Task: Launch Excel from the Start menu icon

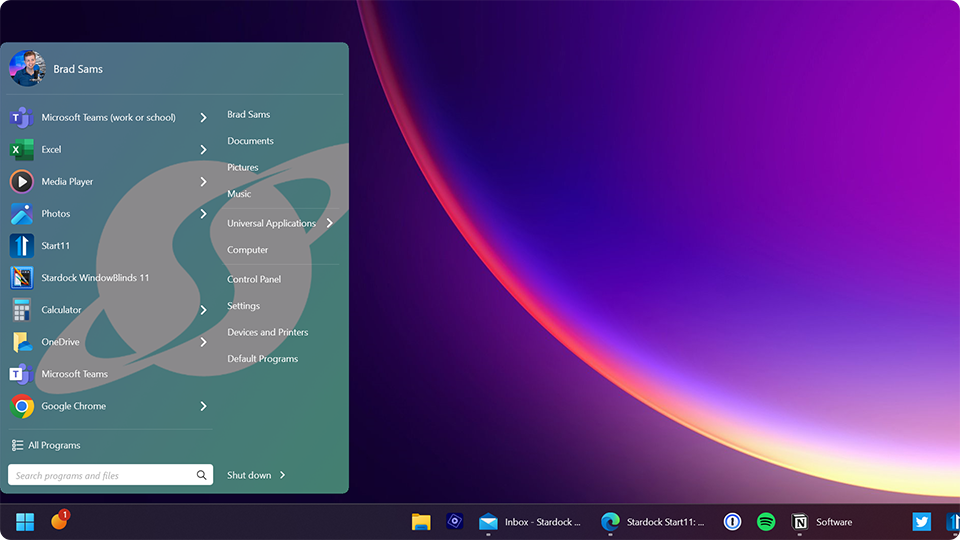Action: (x=21, y=149)
